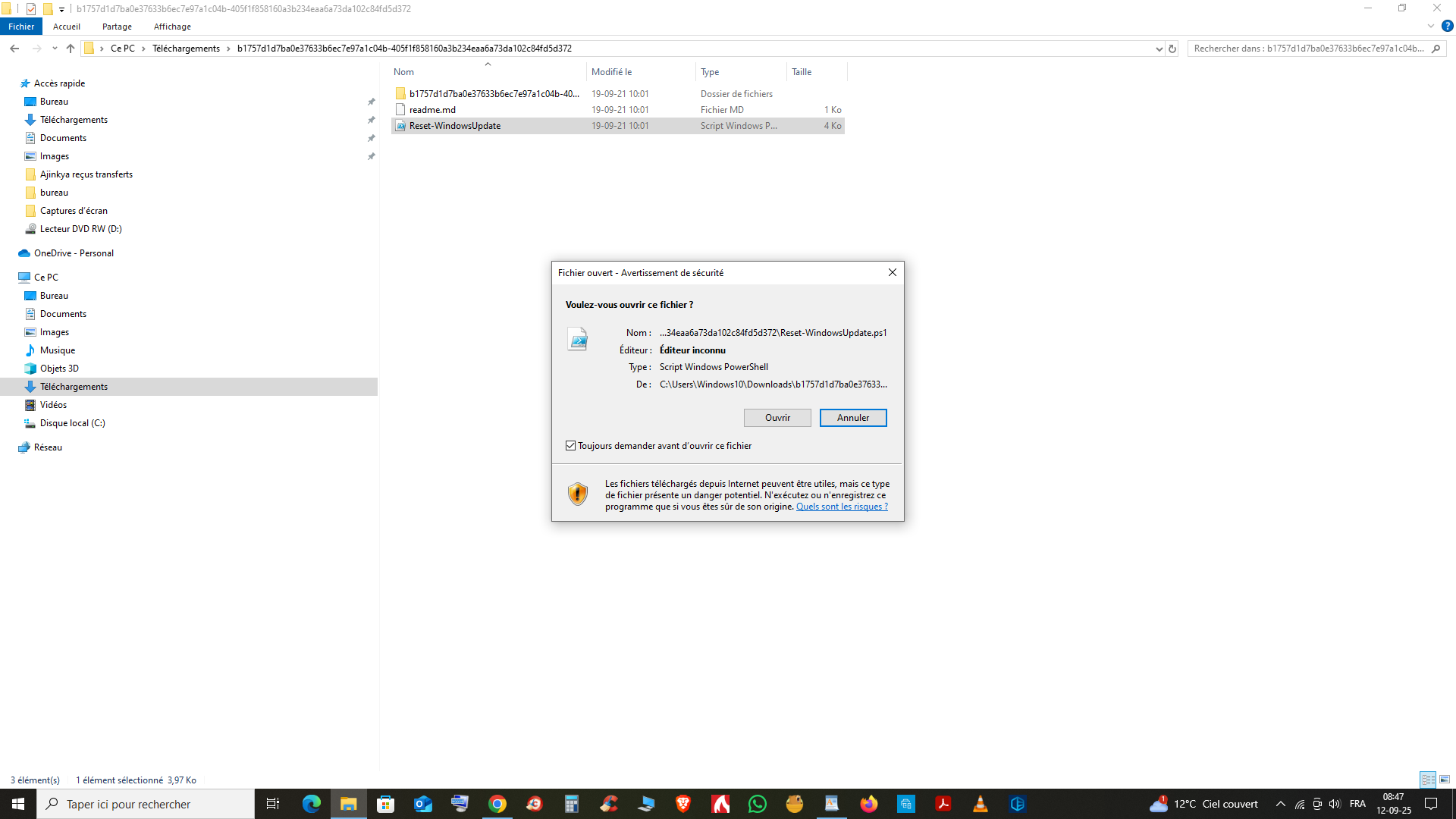Screen dimensions: 1456x819
Task: Click the Rechercher dans search field
Action: 1309,49
